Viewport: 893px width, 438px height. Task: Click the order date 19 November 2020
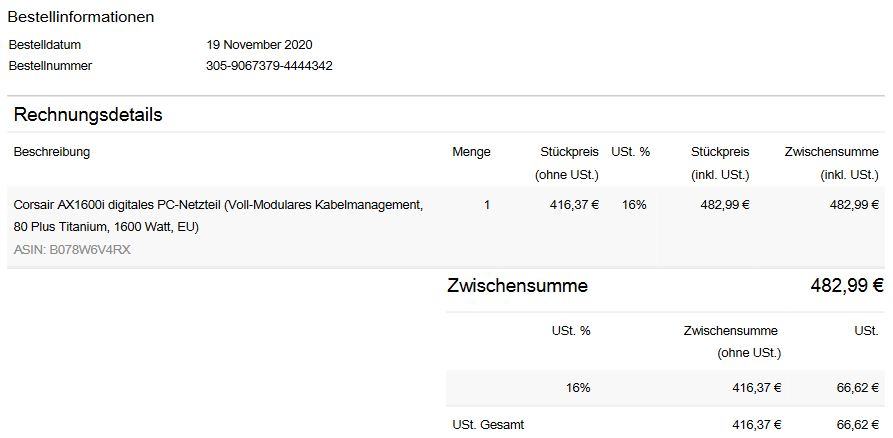click(259, 44)
